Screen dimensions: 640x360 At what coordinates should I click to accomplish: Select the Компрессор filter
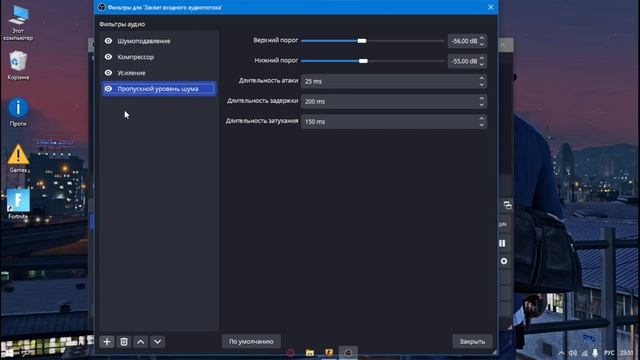click(159, 57)
